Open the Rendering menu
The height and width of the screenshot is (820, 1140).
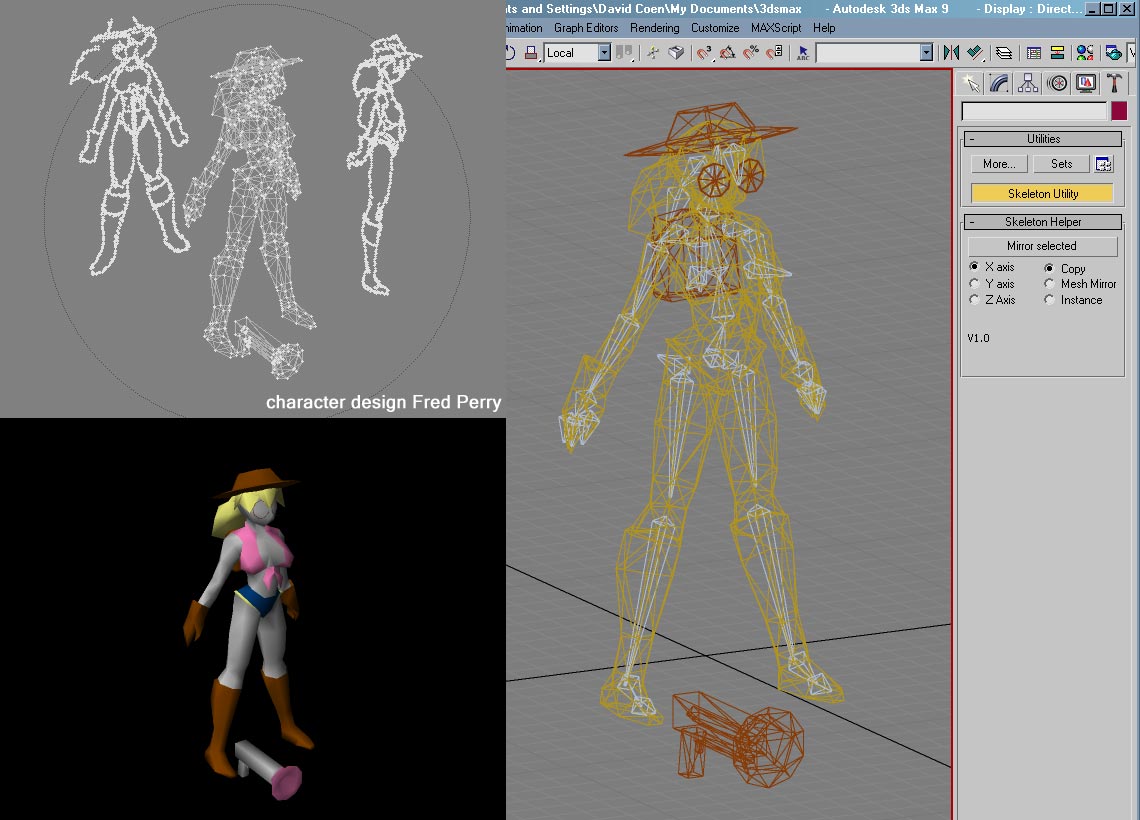tap(654, 28)
